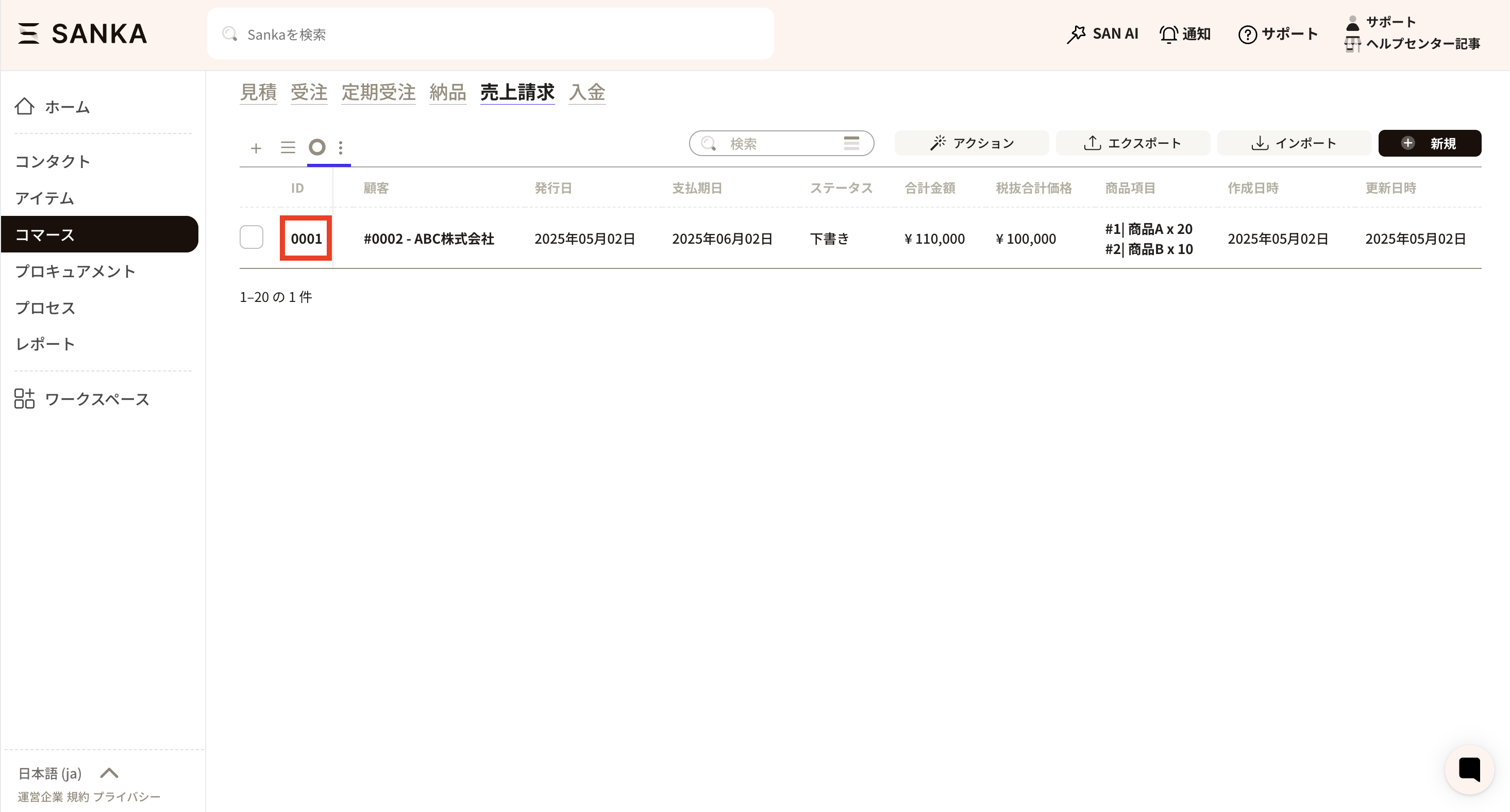This screenshot has height=812, width=1510.
Task: Switch to the 見積 tab
Action: (x=258, y=92)
